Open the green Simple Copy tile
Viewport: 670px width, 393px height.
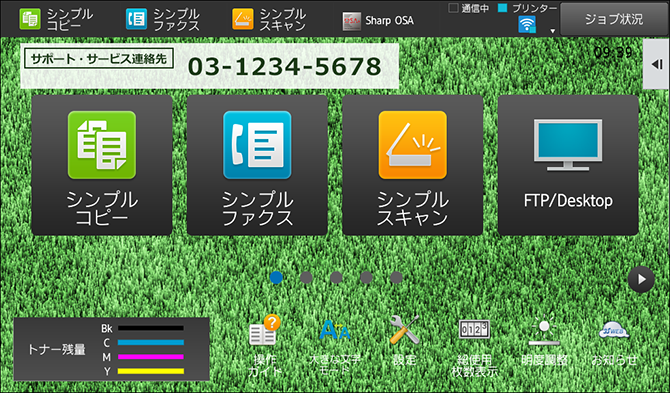click(x=102, y=165)
